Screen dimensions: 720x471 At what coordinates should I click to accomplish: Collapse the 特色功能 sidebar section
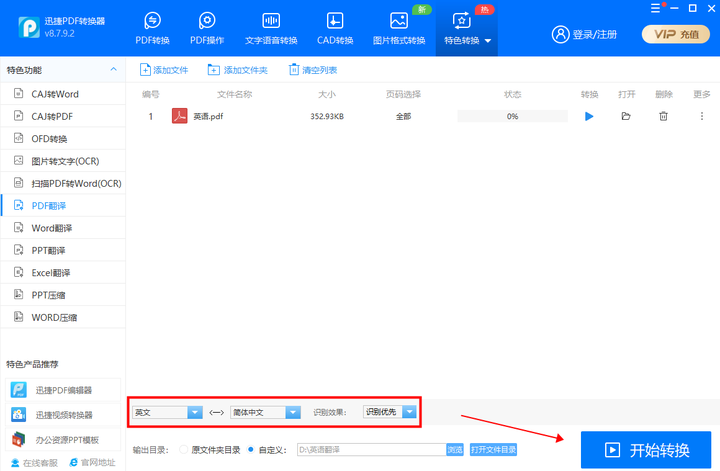pos(113,69)
